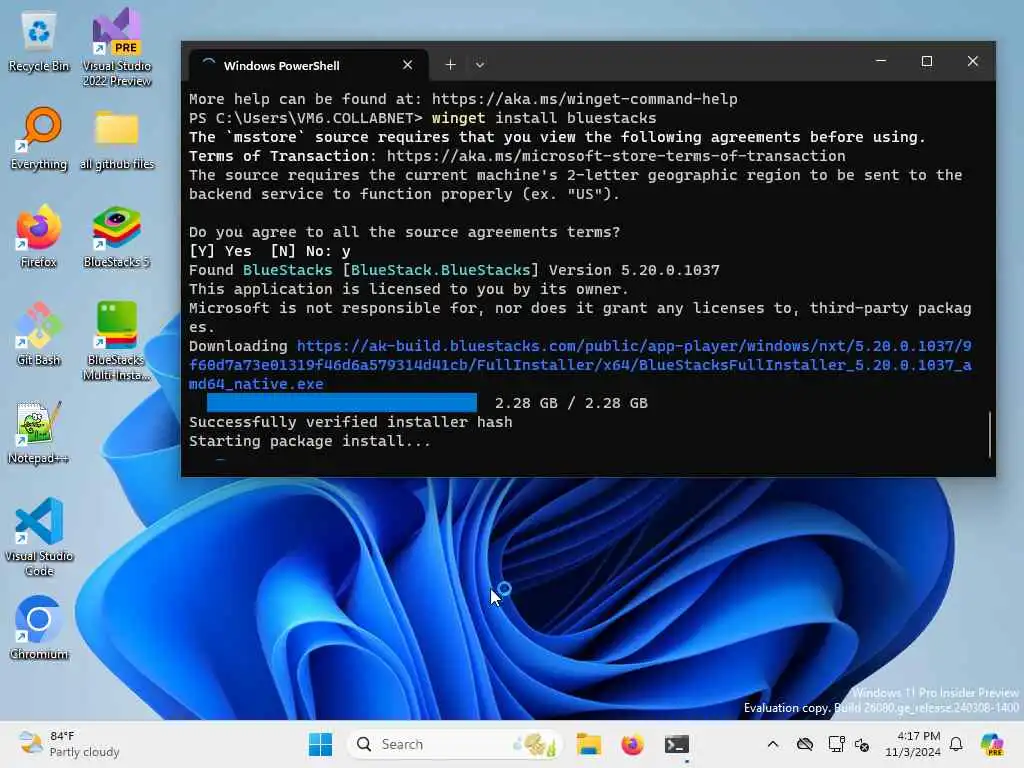The width and height of the screenshot is (1024, 768).
Task: Select the Chromium desktop shortcut
Action: point(39,628)
